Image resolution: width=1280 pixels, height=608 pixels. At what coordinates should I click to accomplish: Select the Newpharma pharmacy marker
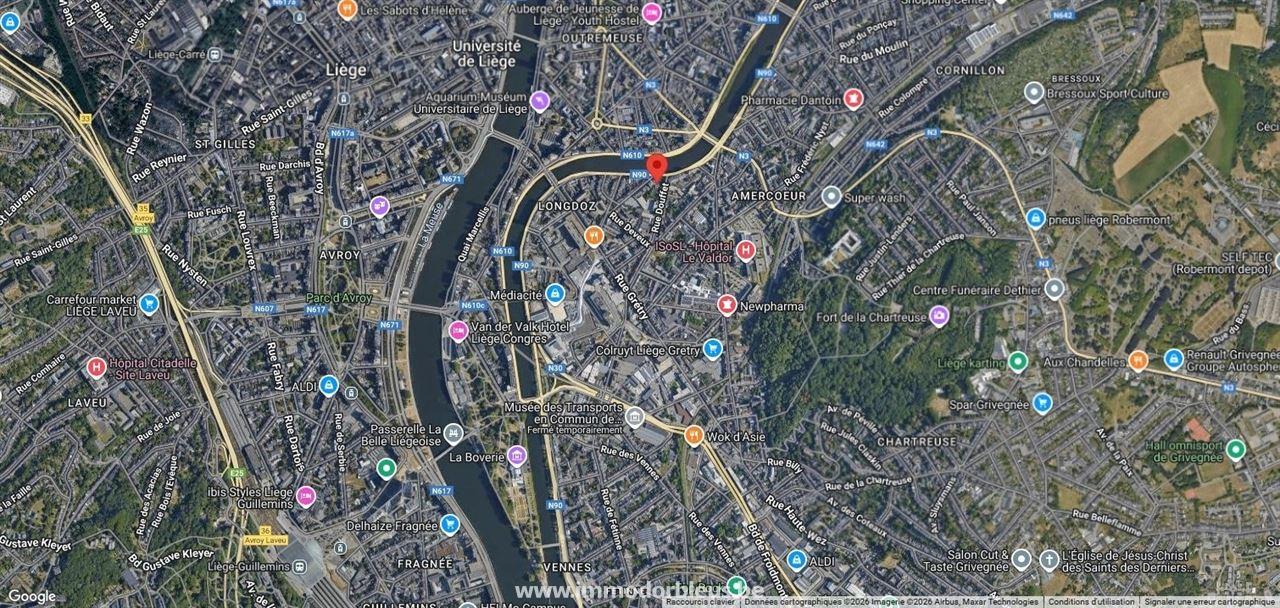727,305
